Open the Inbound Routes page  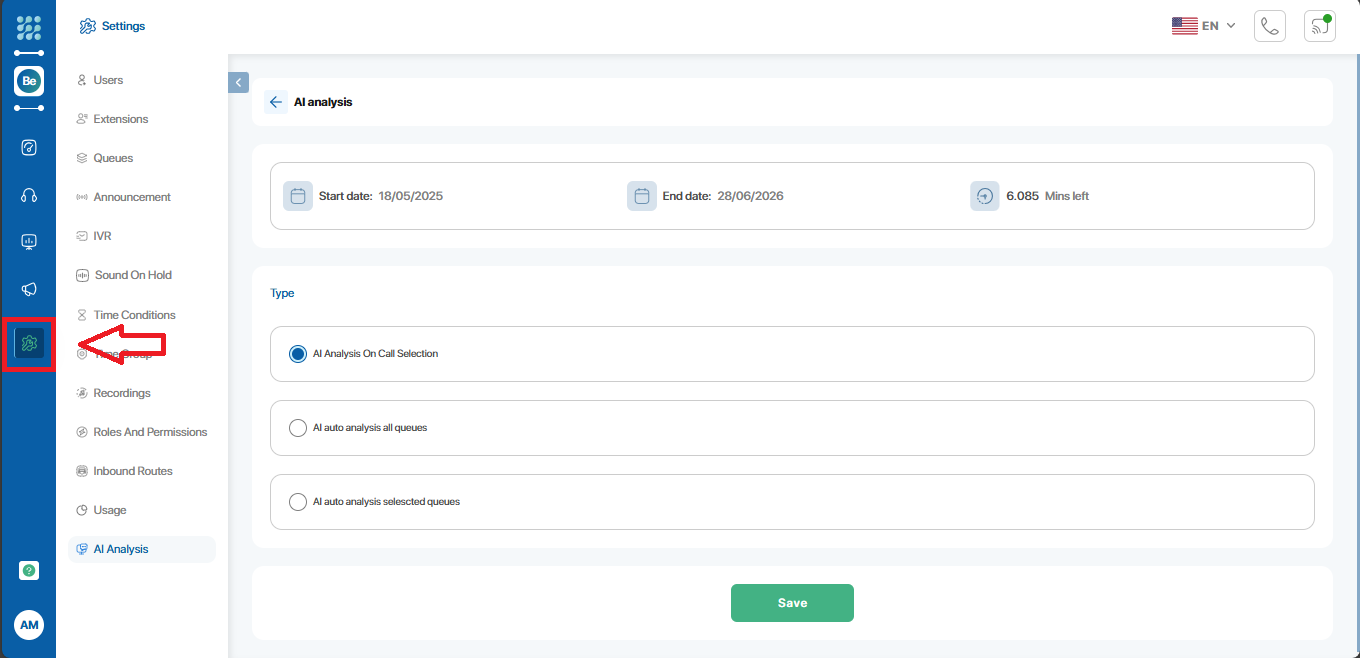coord(132,471)
